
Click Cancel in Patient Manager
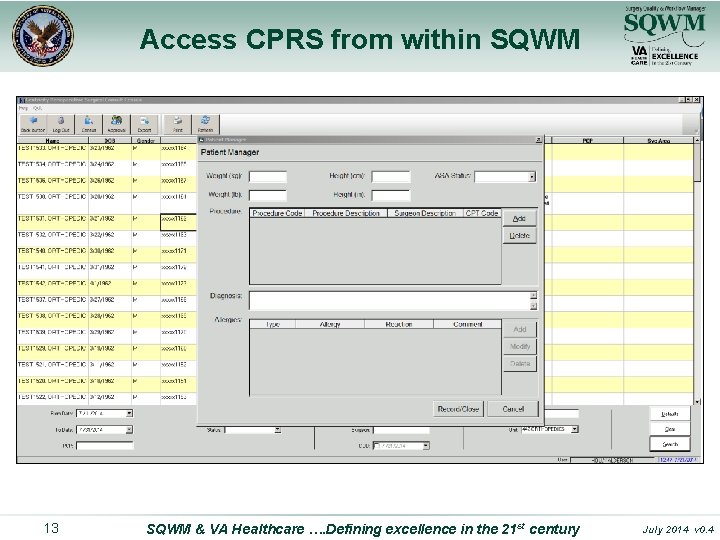click(x=513, y=409)
